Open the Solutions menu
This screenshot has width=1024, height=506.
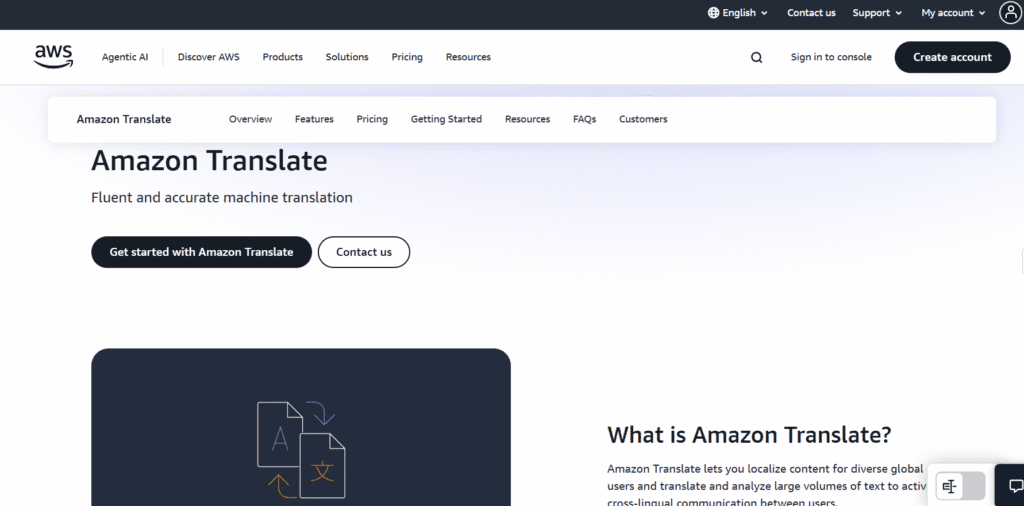[x=347, y=57]
